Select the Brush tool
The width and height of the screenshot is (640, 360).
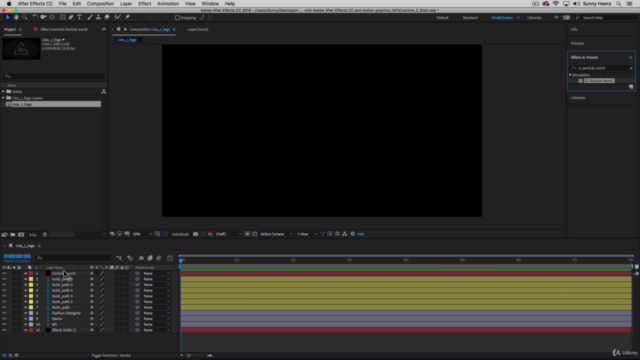90,18
